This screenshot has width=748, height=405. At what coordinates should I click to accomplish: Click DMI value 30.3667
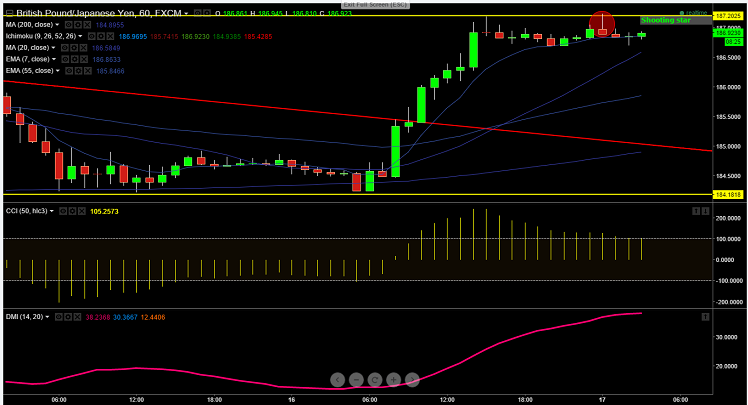(125, 317)
